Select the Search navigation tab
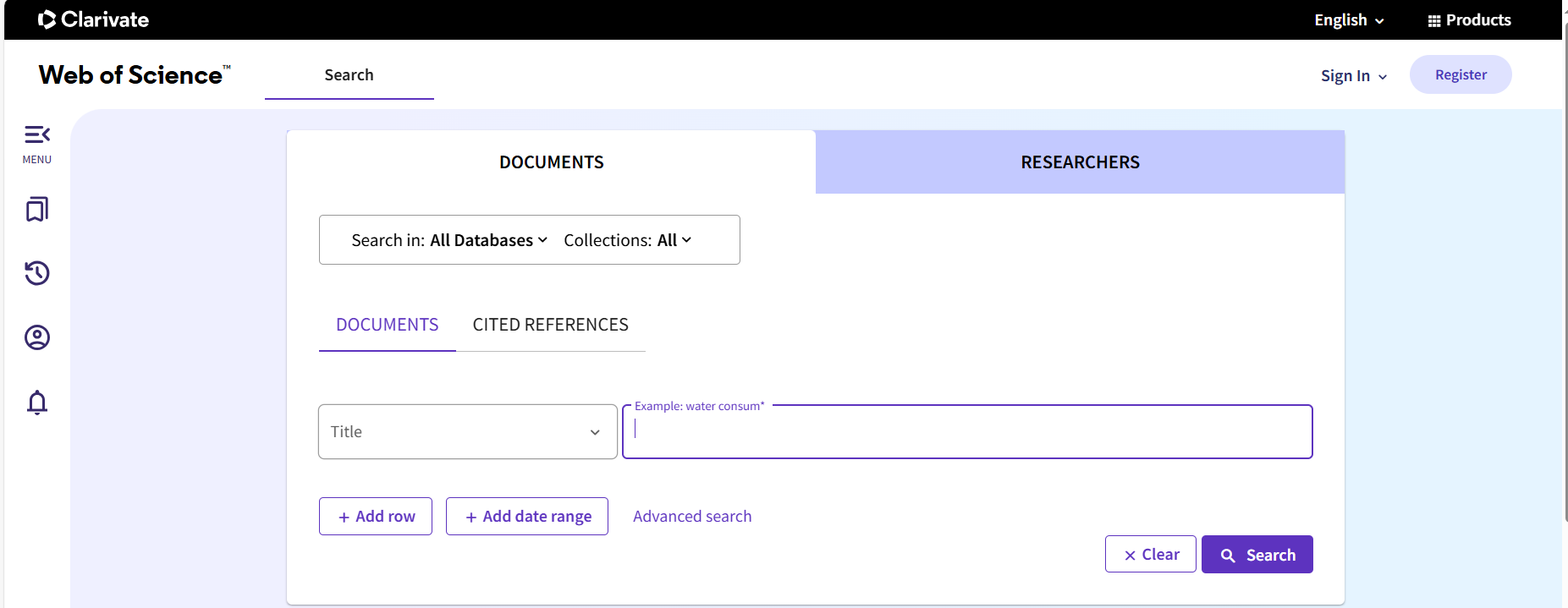 coord(349,75)
